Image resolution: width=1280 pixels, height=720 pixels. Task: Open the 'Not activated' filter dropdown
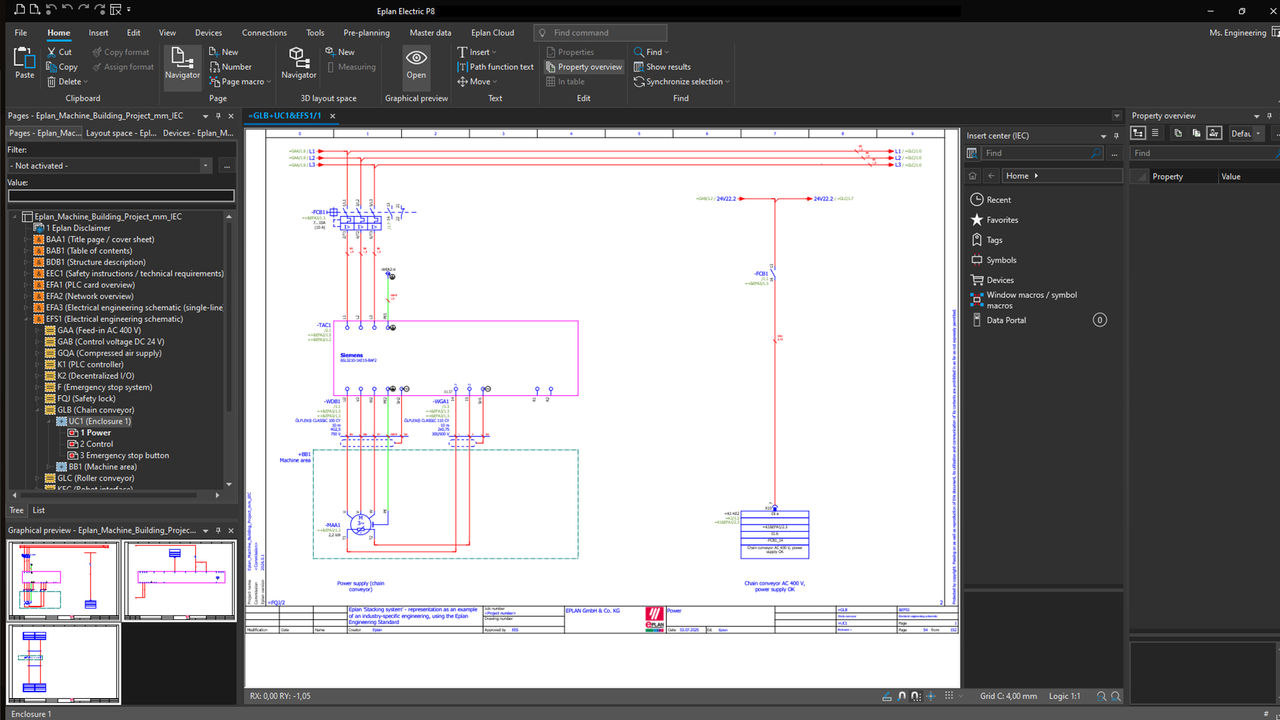pos(206,165)
